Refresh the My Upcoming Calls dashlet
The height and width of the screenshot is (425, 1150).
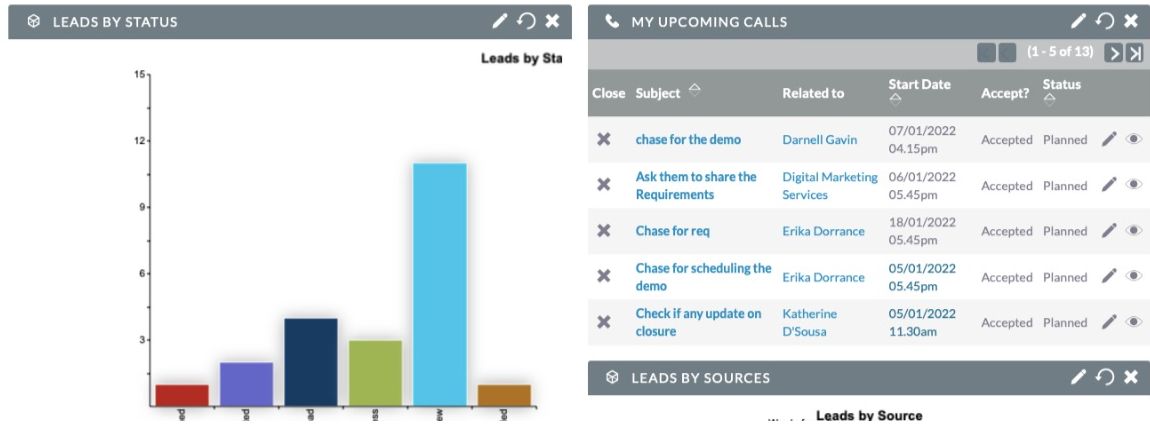1105,21
